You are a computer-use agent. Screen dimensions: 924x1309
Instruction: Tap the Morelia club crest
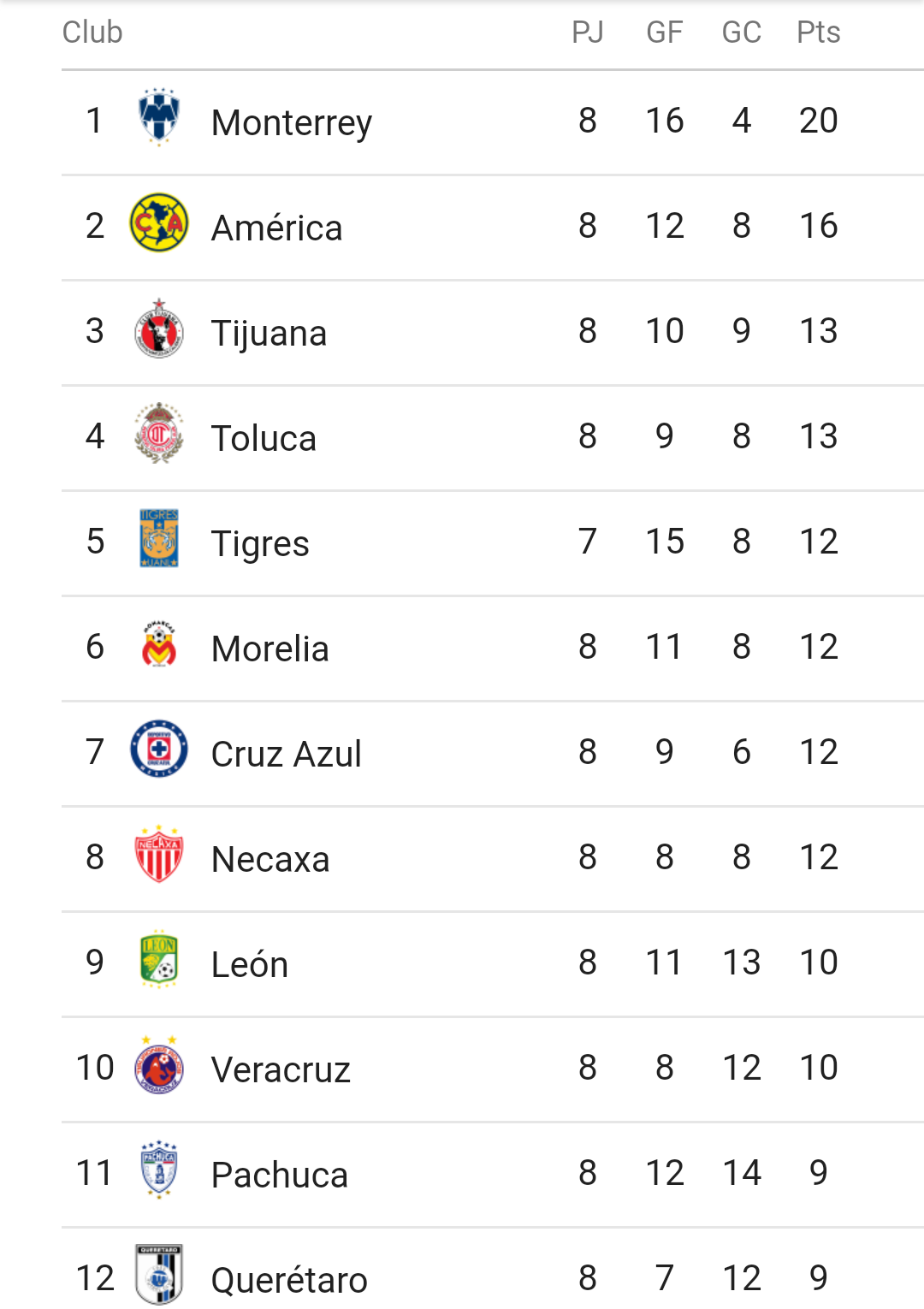[159, 644]
